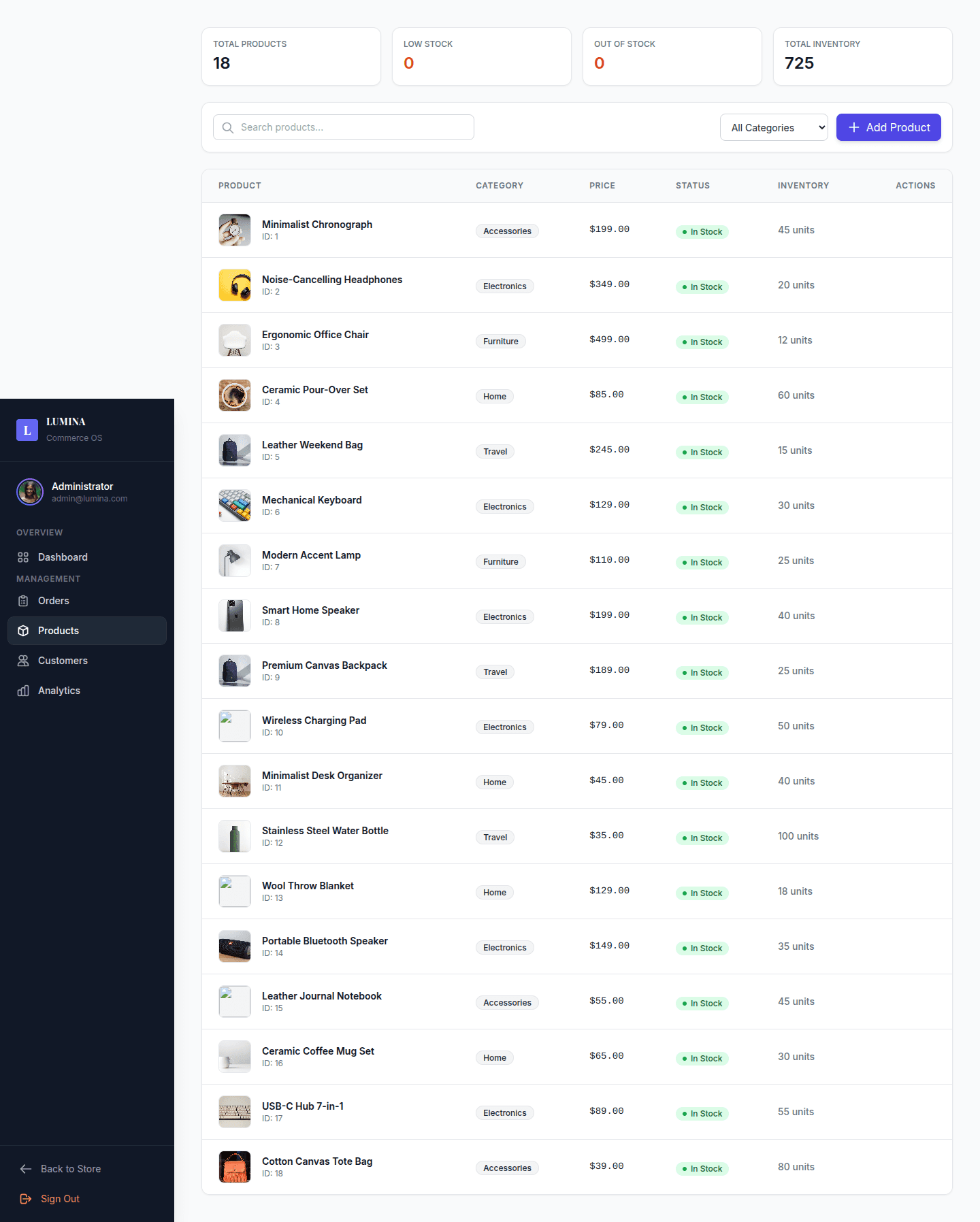Click the PRICE column header
This screenshot has width=980, height=1222.
click(x=602, y=186)
